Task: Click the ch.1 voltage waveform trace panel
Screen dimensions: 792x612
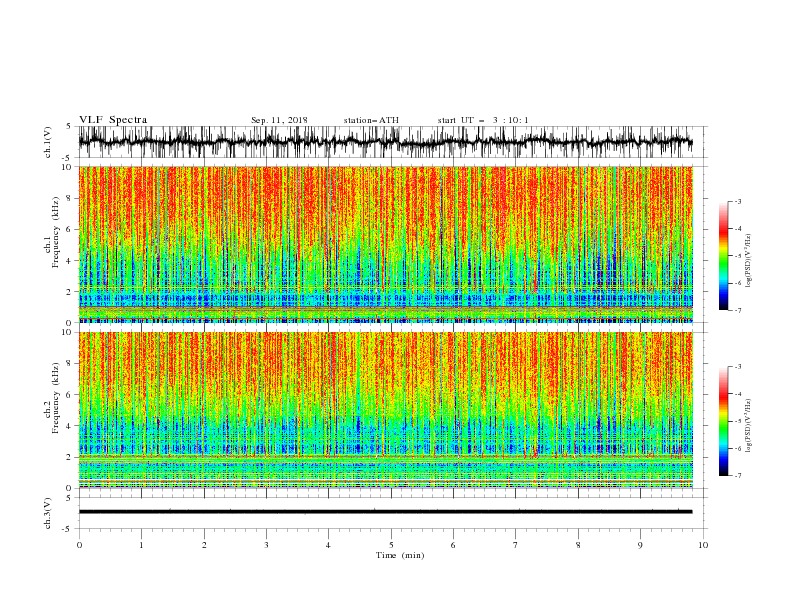Action: 385,142
